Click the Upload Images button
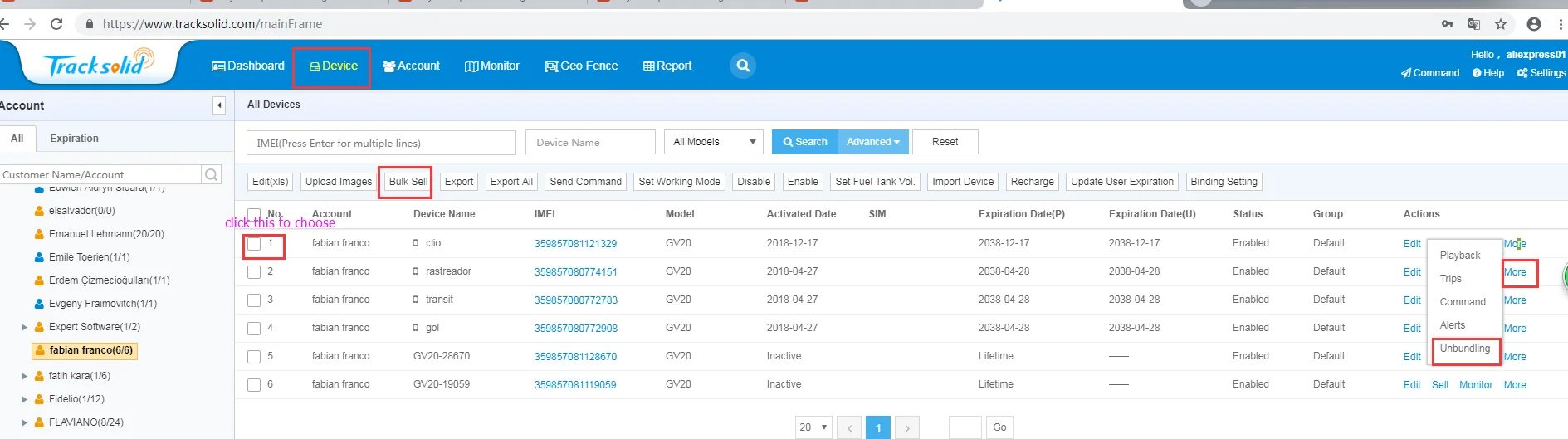This screenshot has height=439, width=1568. (339, 182)
